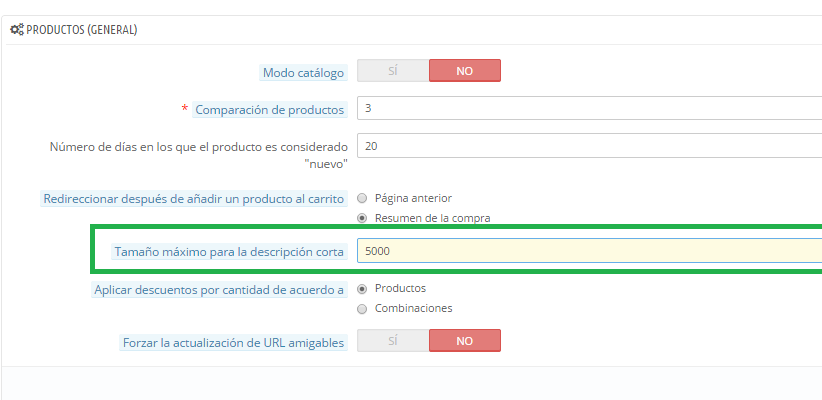The image size is (822, 400).
Task: Click the Comparación de productos label
Action: [270, 109]
